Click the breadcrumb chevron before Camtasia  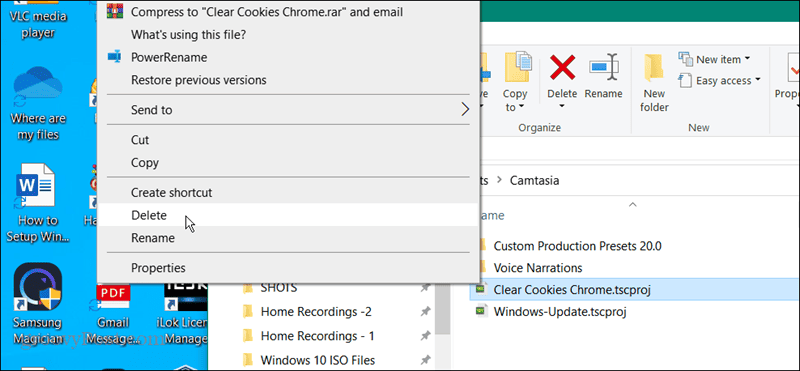point(499,180)
